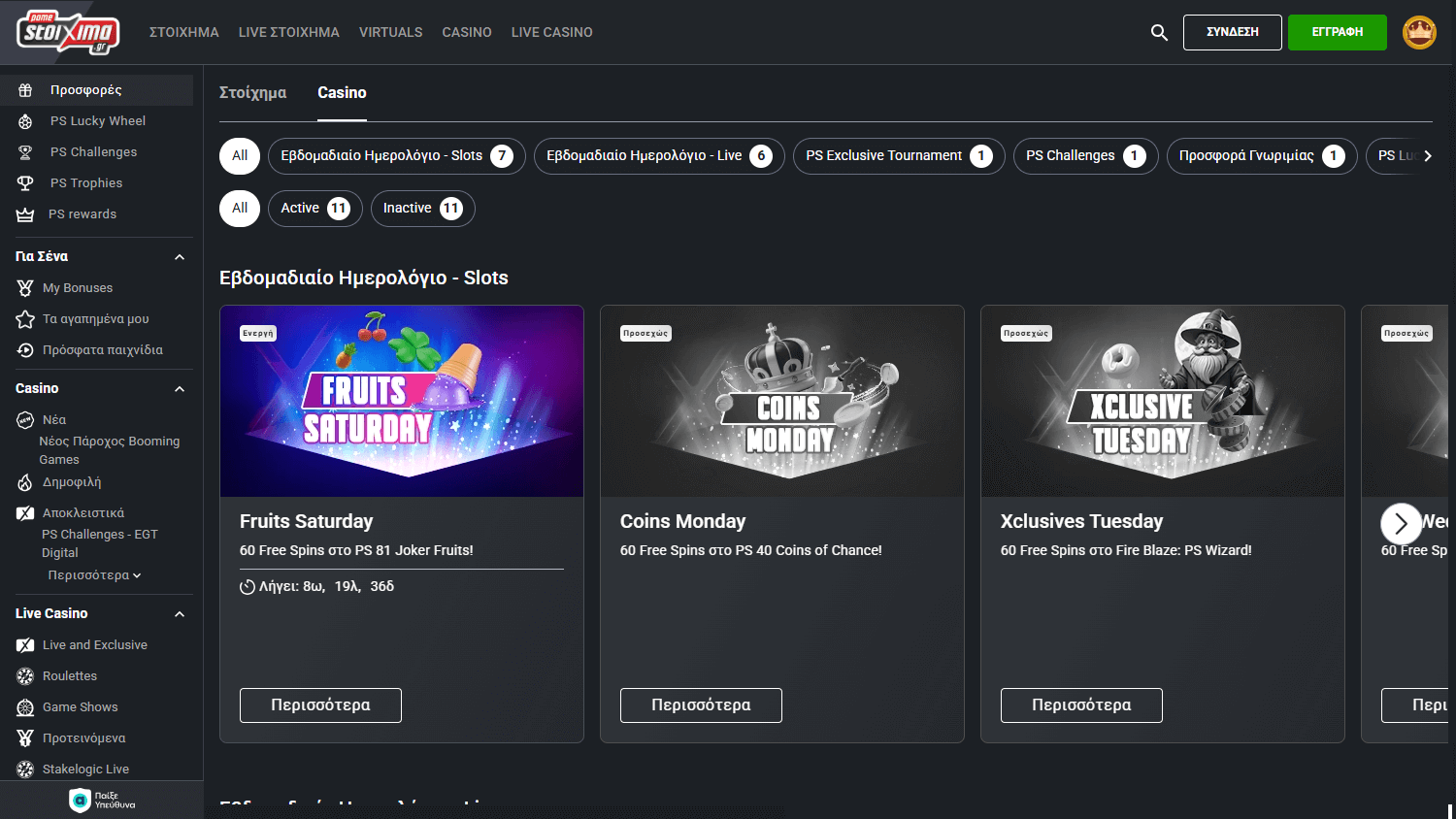Screen dimensions: 1456x819
Task: Open the Roulettes section icon
Action: [23, 675]
